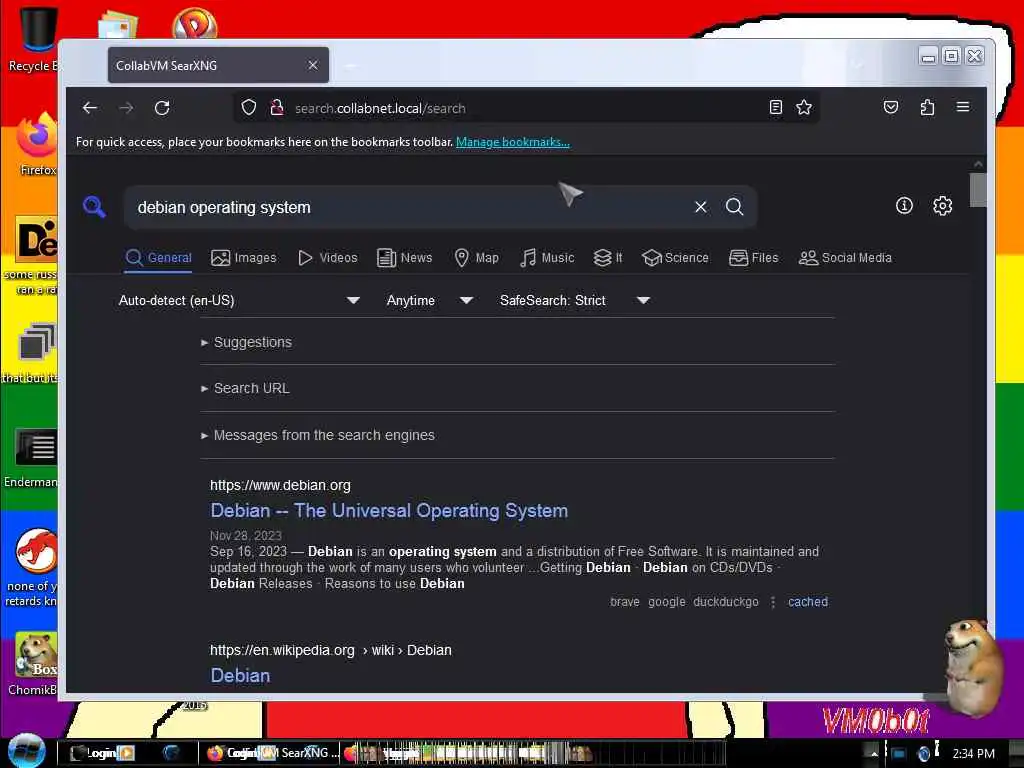Viewport: 1024px width, 768px height.
Task: Open the Wikipedia Debian result title
Action: coord(240,675)
